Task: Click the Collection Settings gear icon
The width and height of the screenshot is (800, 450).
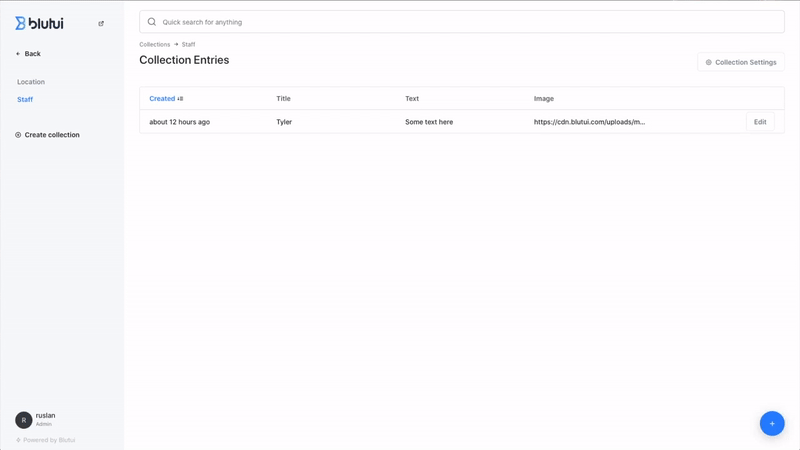Action: (x=709, y=62)
